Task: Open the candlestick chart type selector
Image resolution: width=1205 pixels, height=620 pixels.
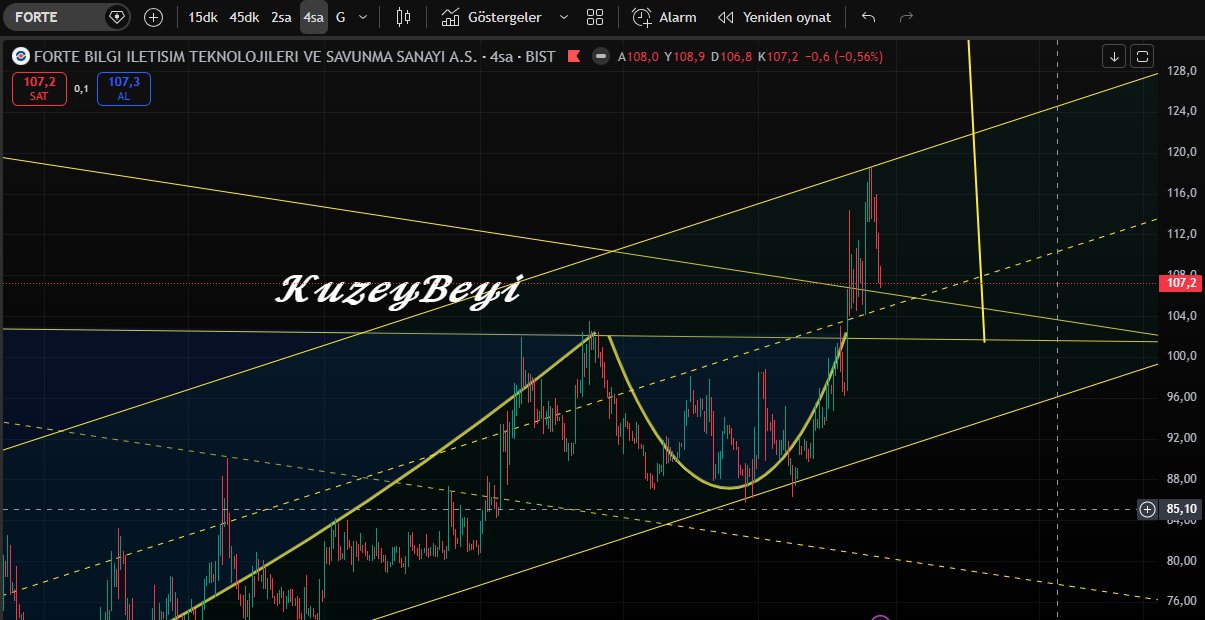Action: click(403, 17)
